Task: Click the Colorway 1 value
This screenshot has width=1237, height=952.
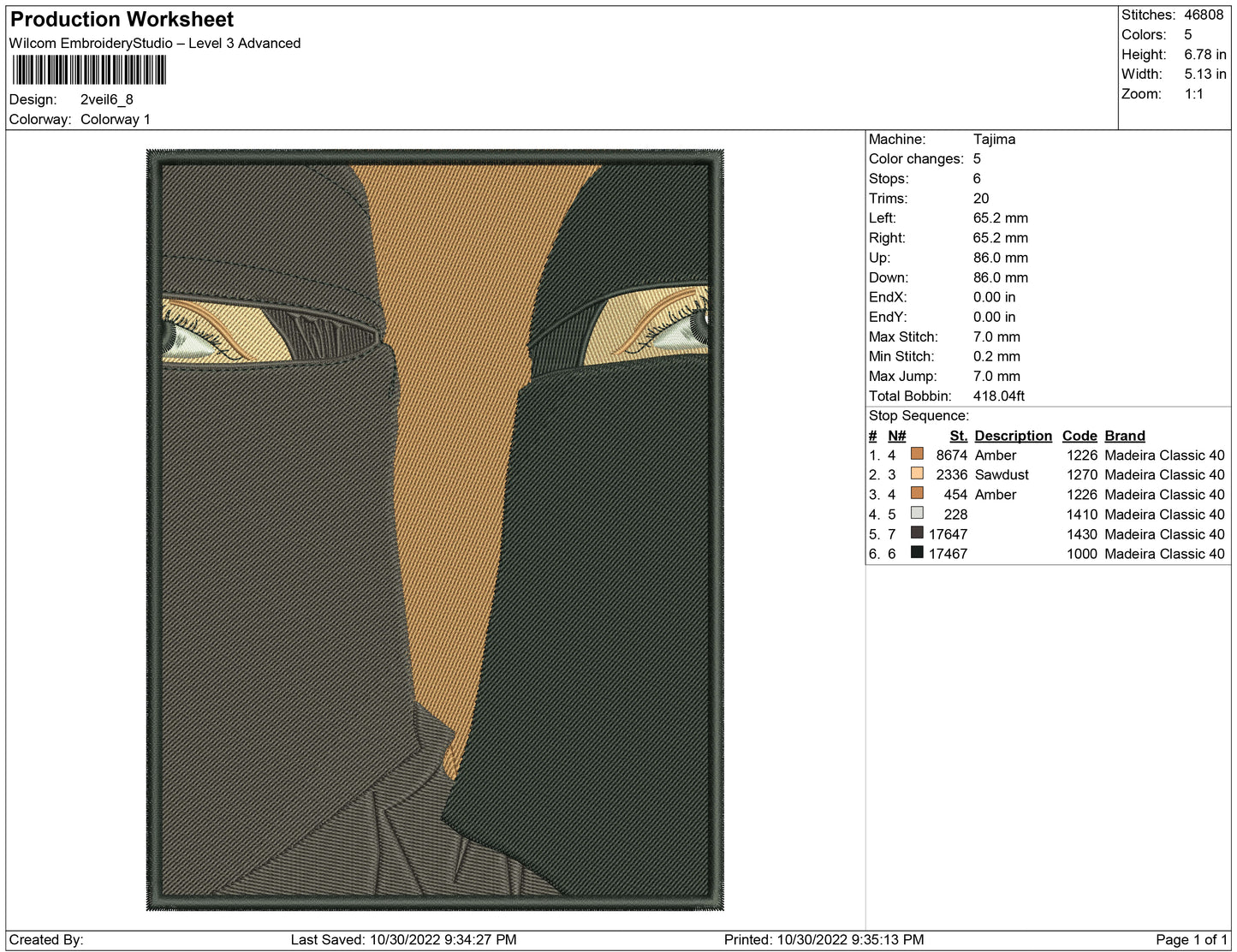Action: 116,119
